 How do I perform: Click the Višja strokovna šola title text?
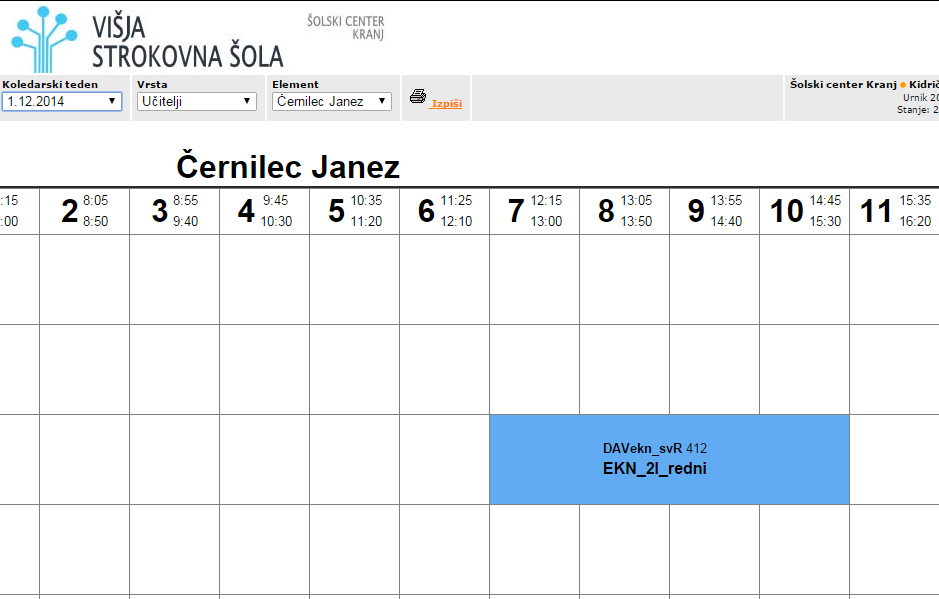point(187,41)
